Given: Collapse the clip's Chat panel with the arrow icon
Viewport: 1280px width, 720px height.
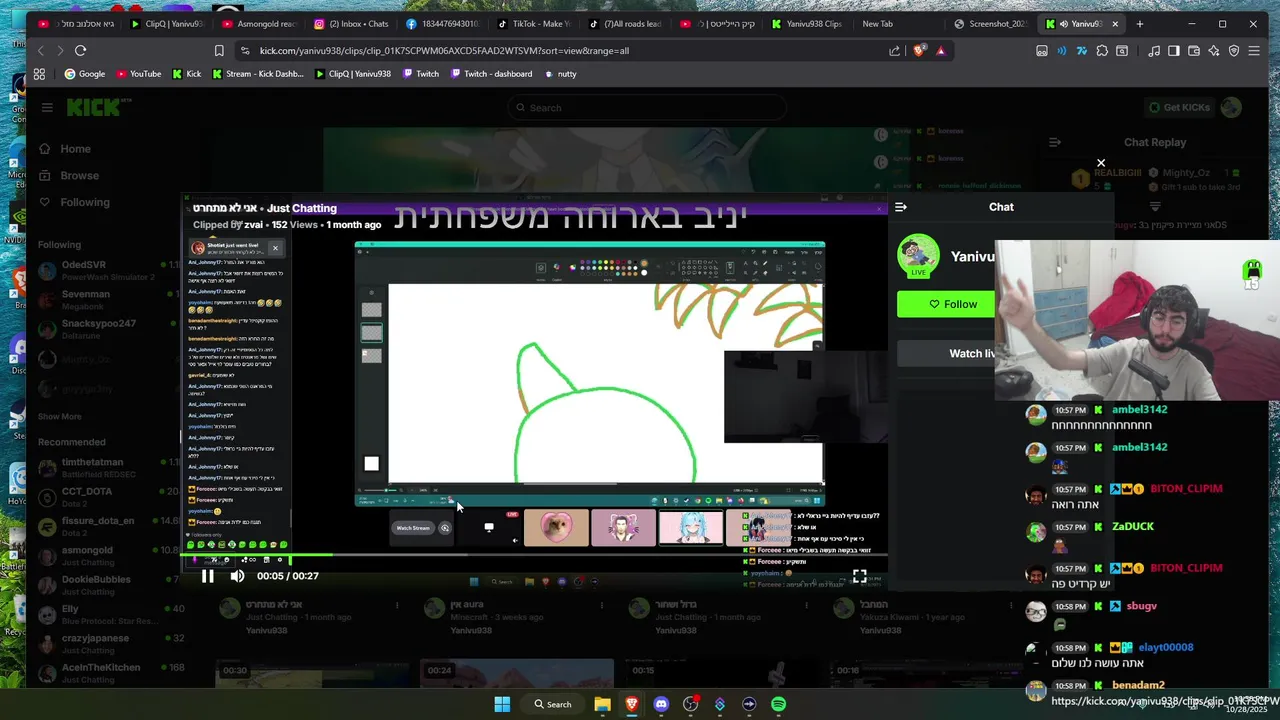Looking at the screenshot, I should [901, 207].
